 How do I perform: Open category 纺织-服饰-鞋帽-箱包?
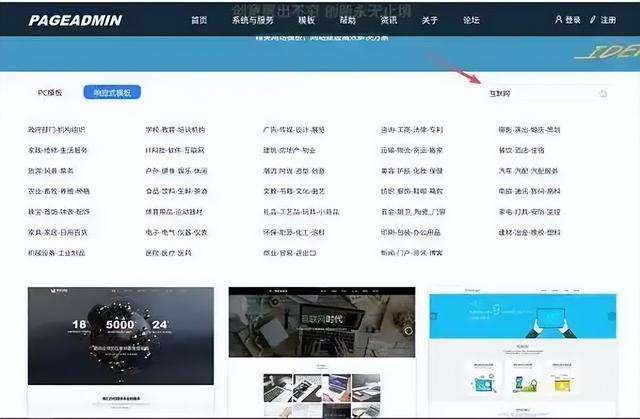pyautogui.click(x=412, y=191)
